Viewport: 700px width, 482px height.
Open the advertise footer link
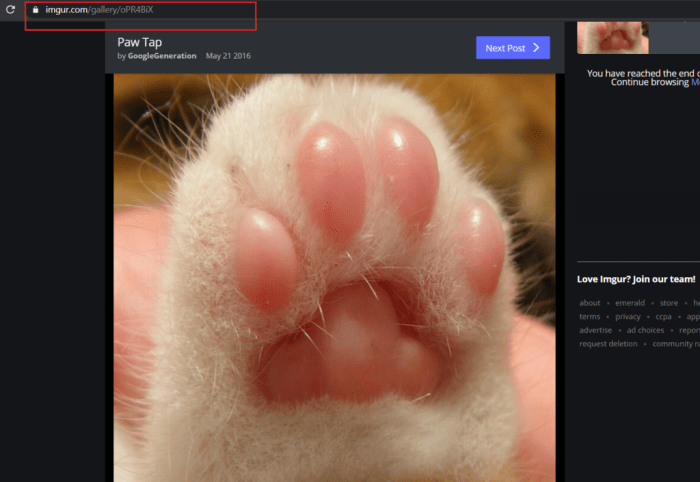coord(596,330)
